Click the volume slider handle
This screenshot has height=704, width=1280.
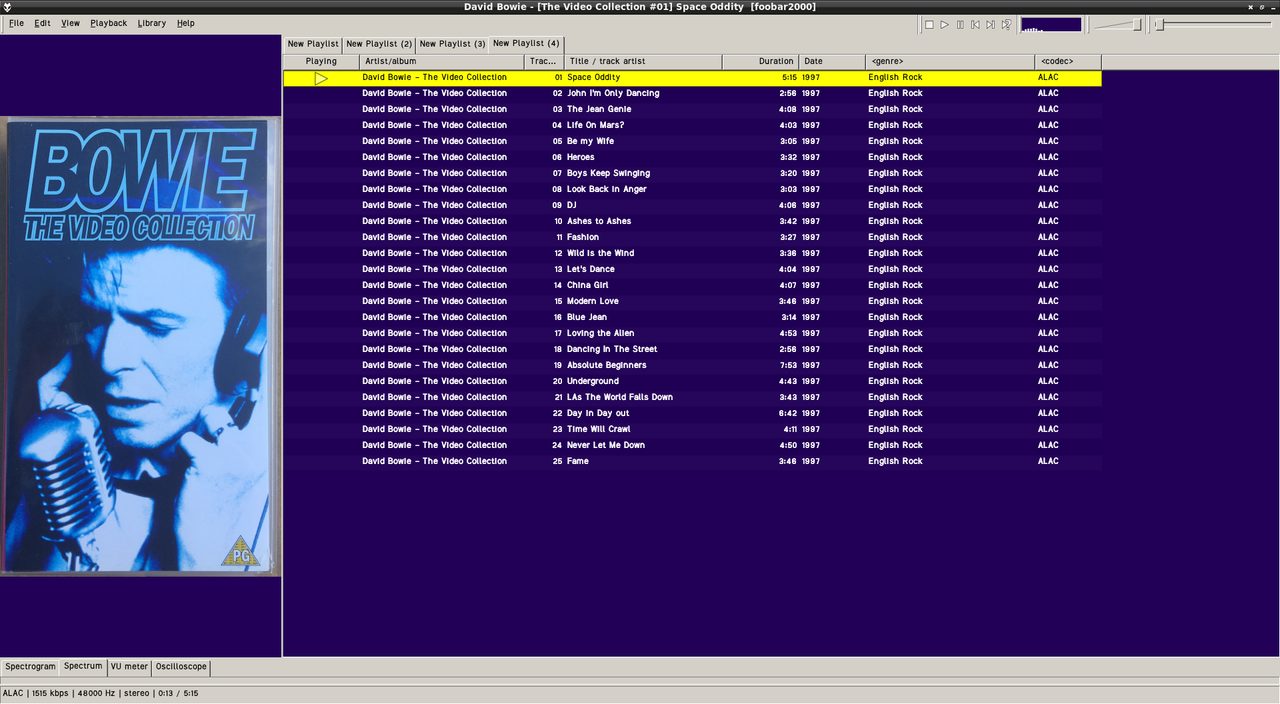1137,24
